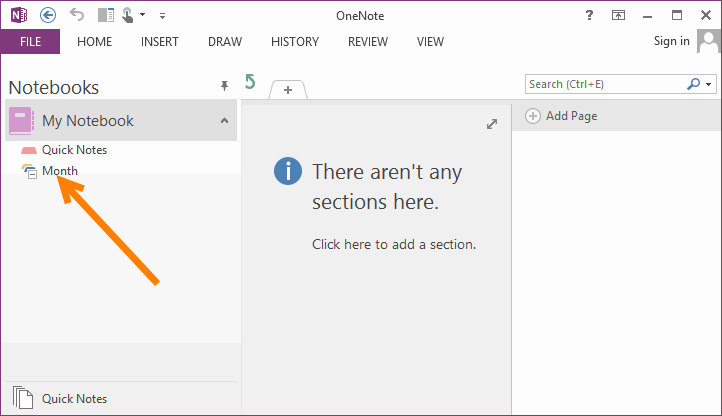
Task: Click the Add Page plus circle icon
Action: pyautogui.click(x=533, y=116)
